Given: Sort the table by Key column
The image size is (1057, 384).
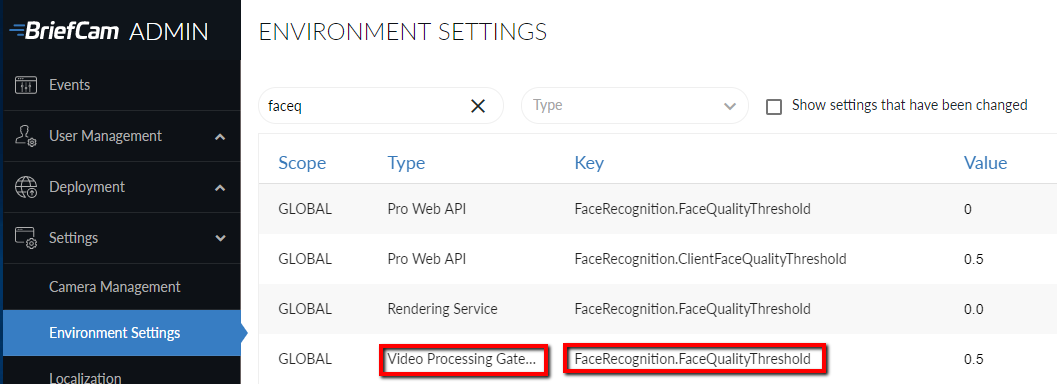Looking at the screenshot, I should tap(588, 163).
